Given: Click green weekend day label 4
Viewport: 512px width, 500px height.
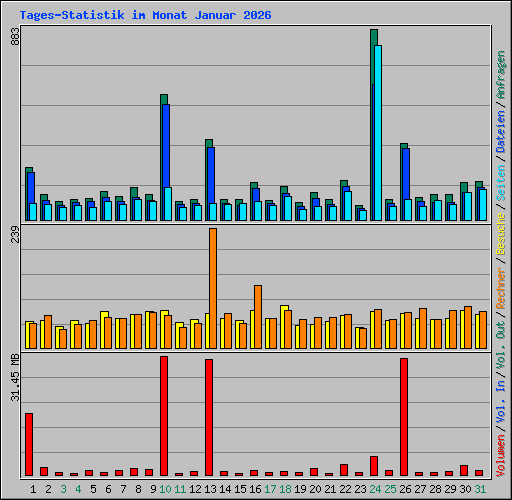Looking at the screenshot, I should [78, 489].
